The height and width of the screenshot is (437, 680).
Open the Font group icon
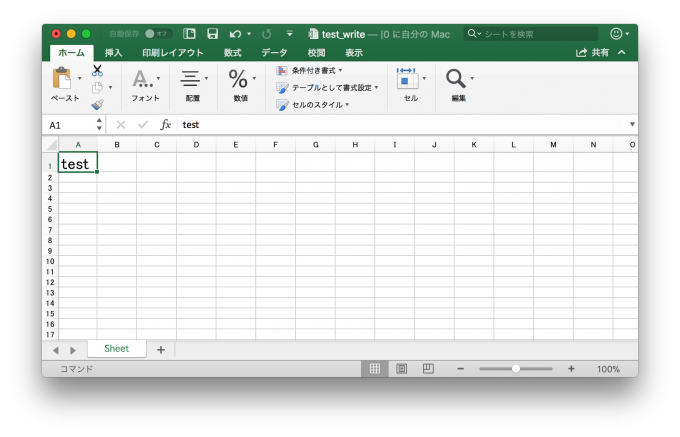coord(142,78)
